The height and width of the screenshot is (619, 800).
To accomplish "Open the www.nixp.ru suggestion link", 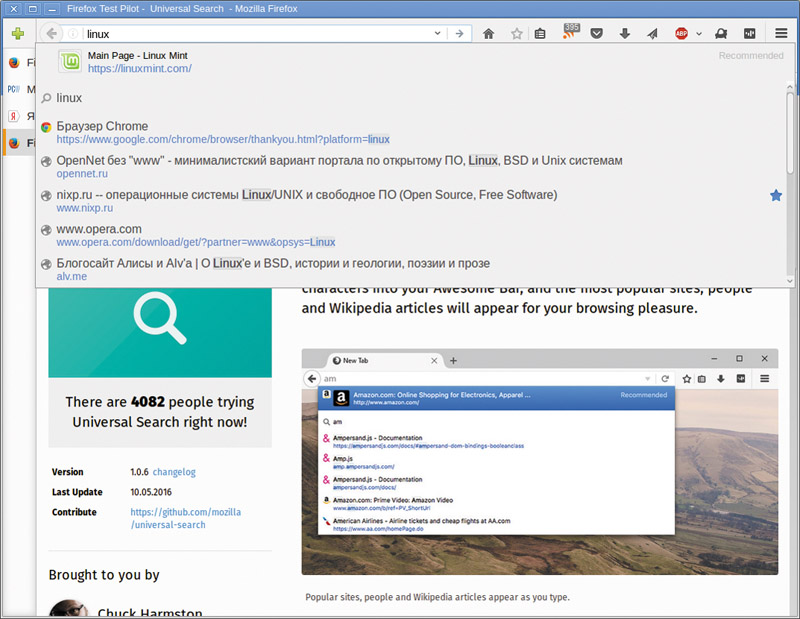I will click(x=85, y=208).
